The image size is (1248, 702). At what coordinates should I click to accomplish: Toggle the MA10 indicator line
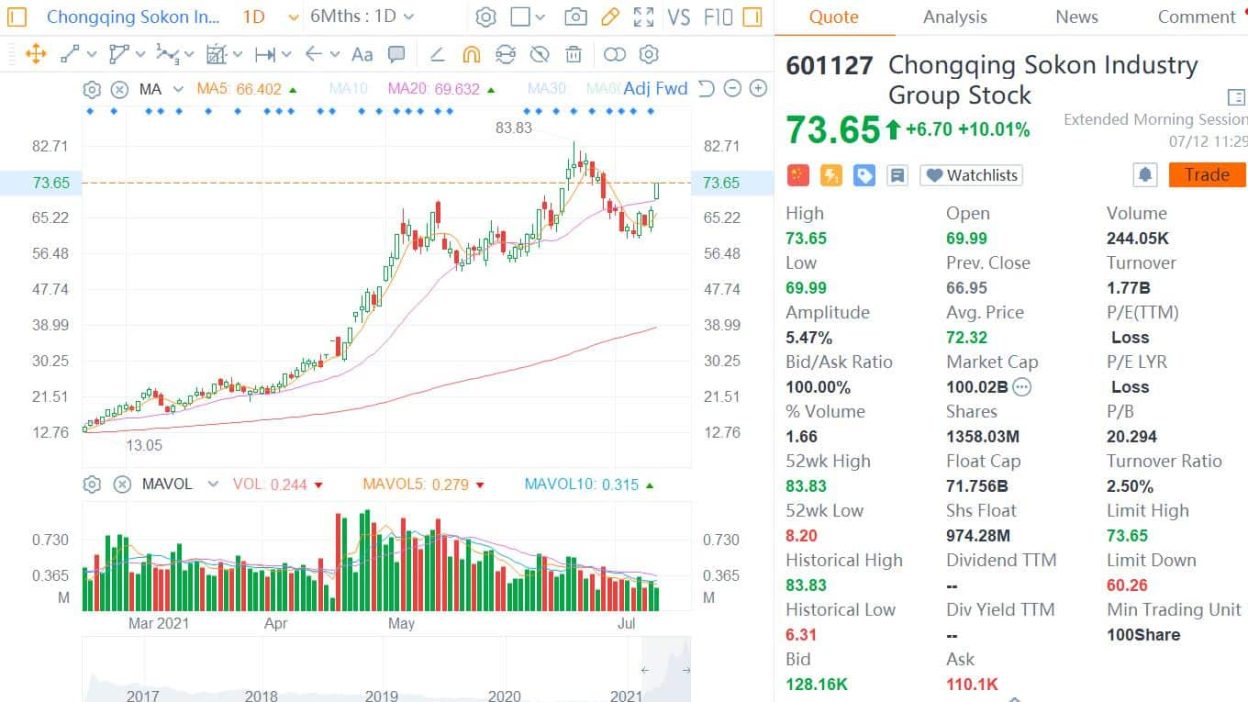(x=348, y=89)
